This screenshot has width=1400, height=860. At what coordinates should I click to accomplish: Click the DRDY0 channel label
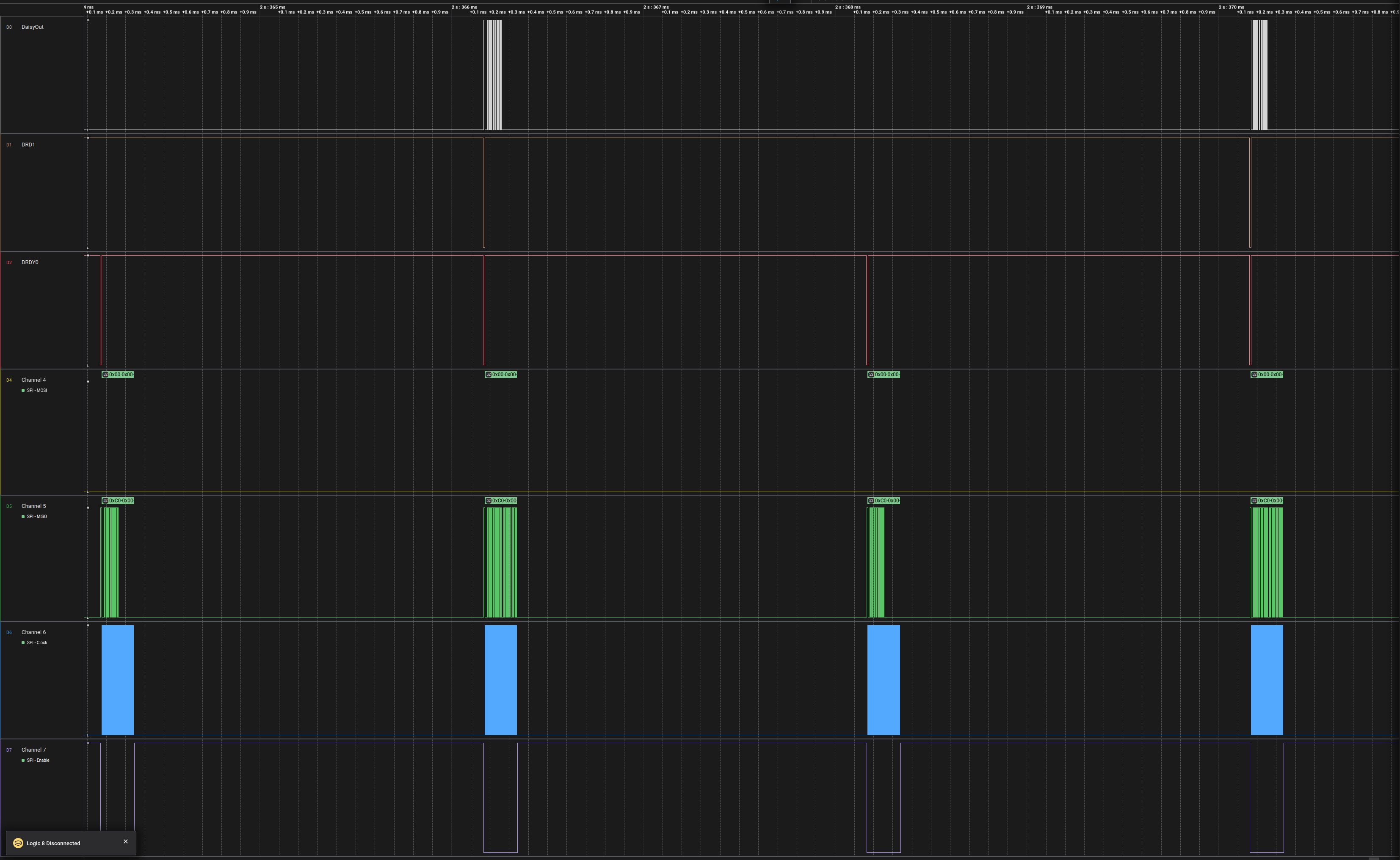[x=30, y=263]
